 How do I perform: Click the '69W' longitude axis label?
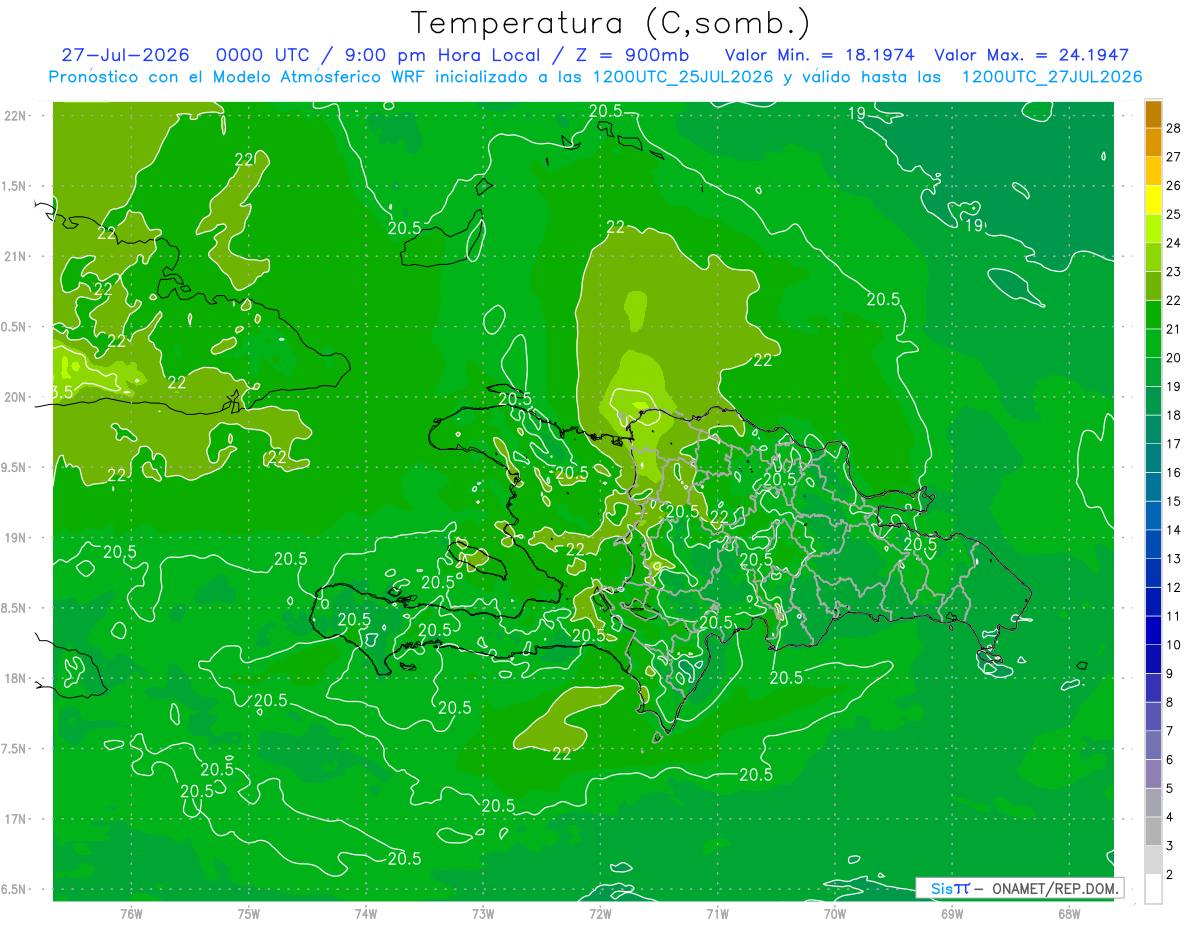pyautogui.click(x=951, y=914)
